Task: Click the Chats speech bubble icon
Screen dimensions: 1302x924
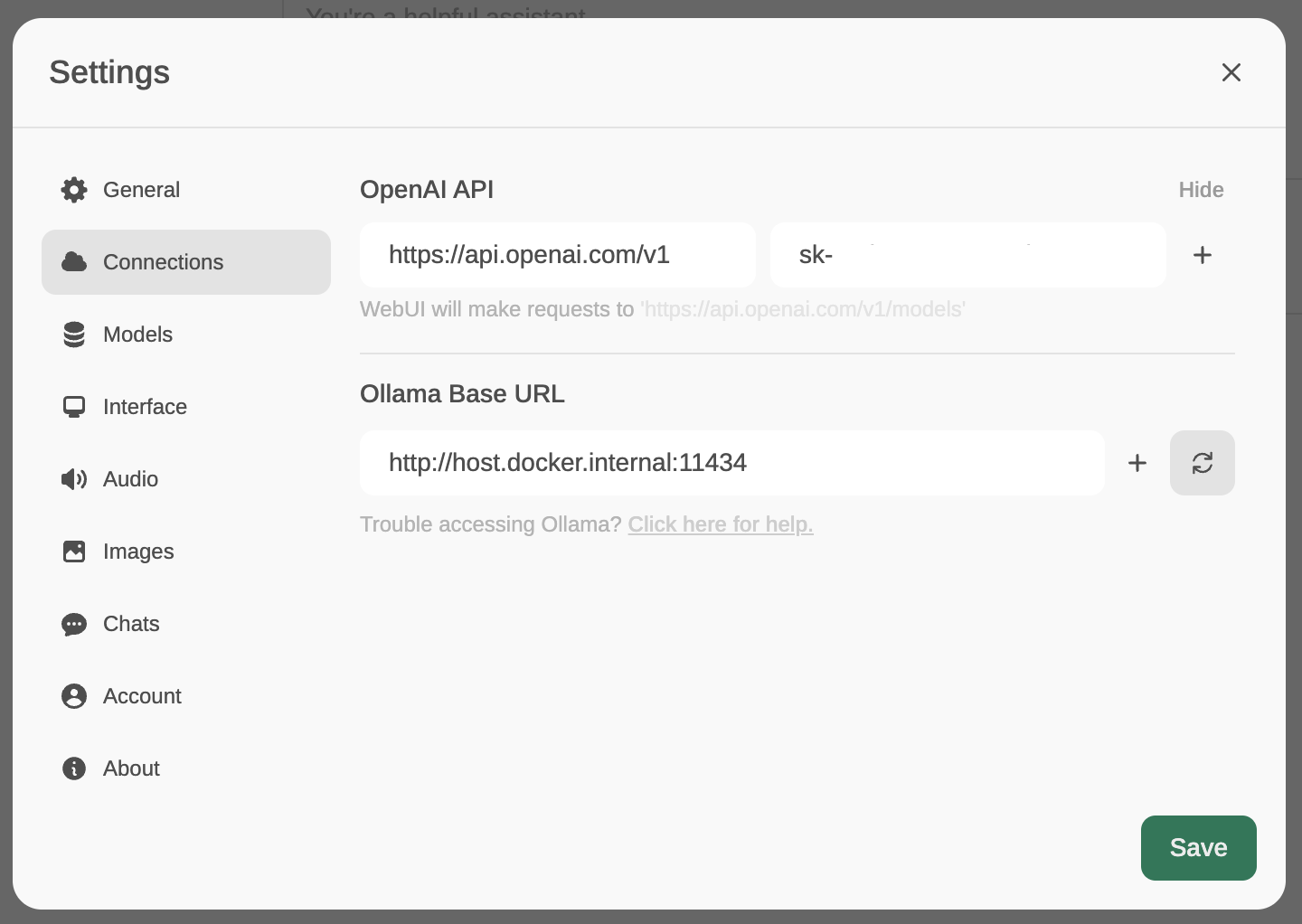Action: click(x=74, y=624)
